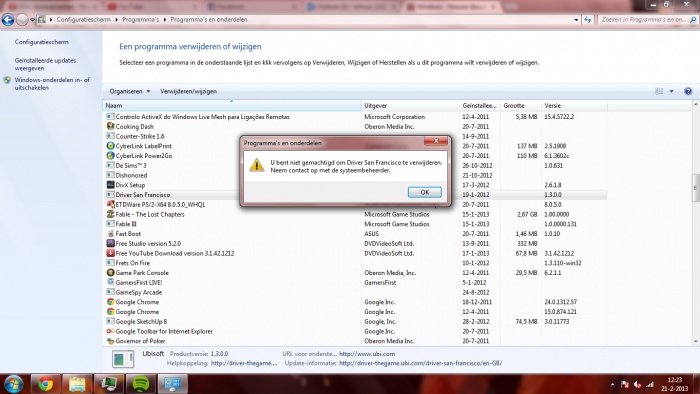Select the De Sims 3 entry
Screen dimensions: 700x394
tap(131, 166)
